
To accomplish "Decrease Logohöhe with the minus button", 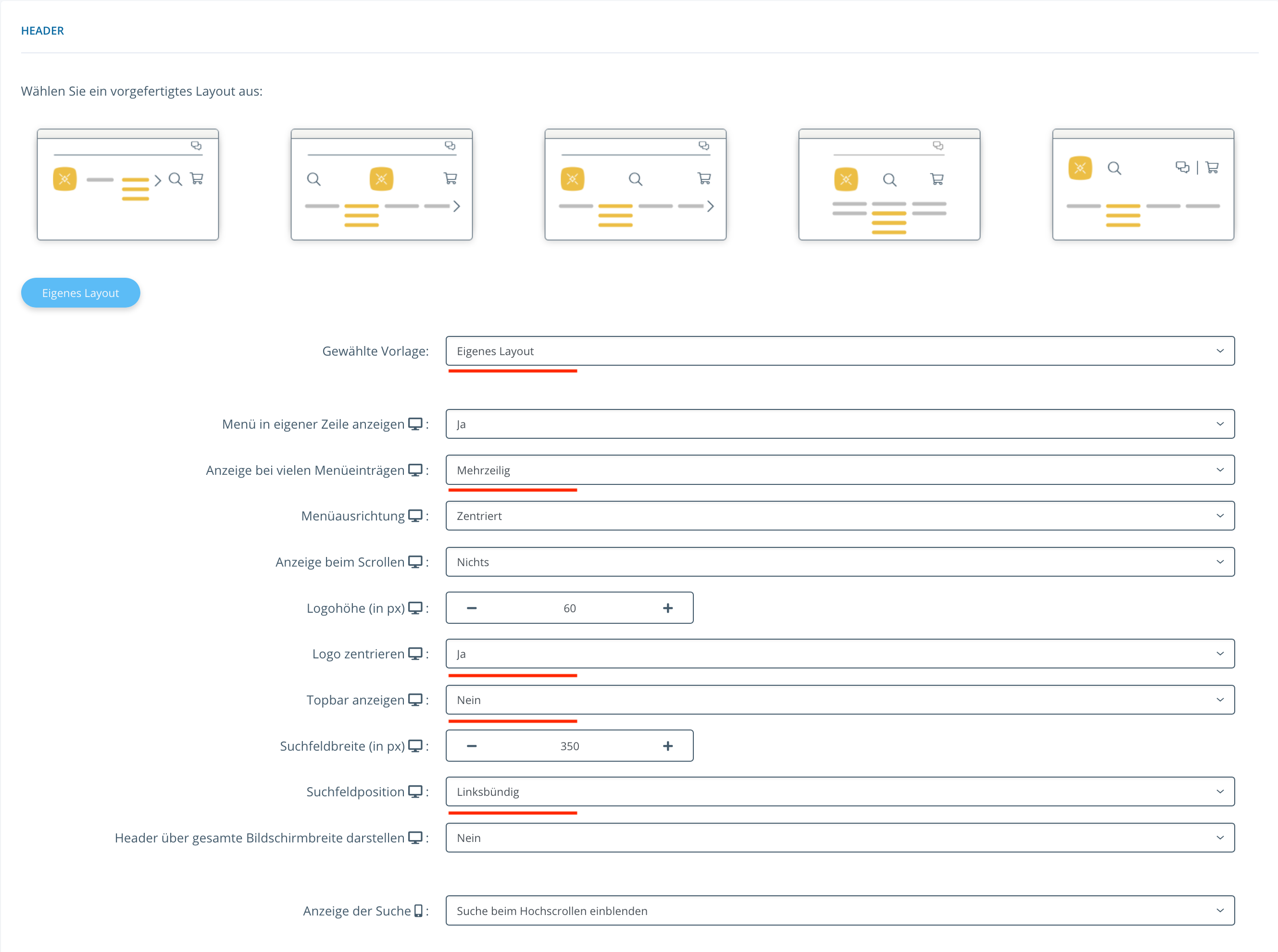I will [x=472, y=608].
